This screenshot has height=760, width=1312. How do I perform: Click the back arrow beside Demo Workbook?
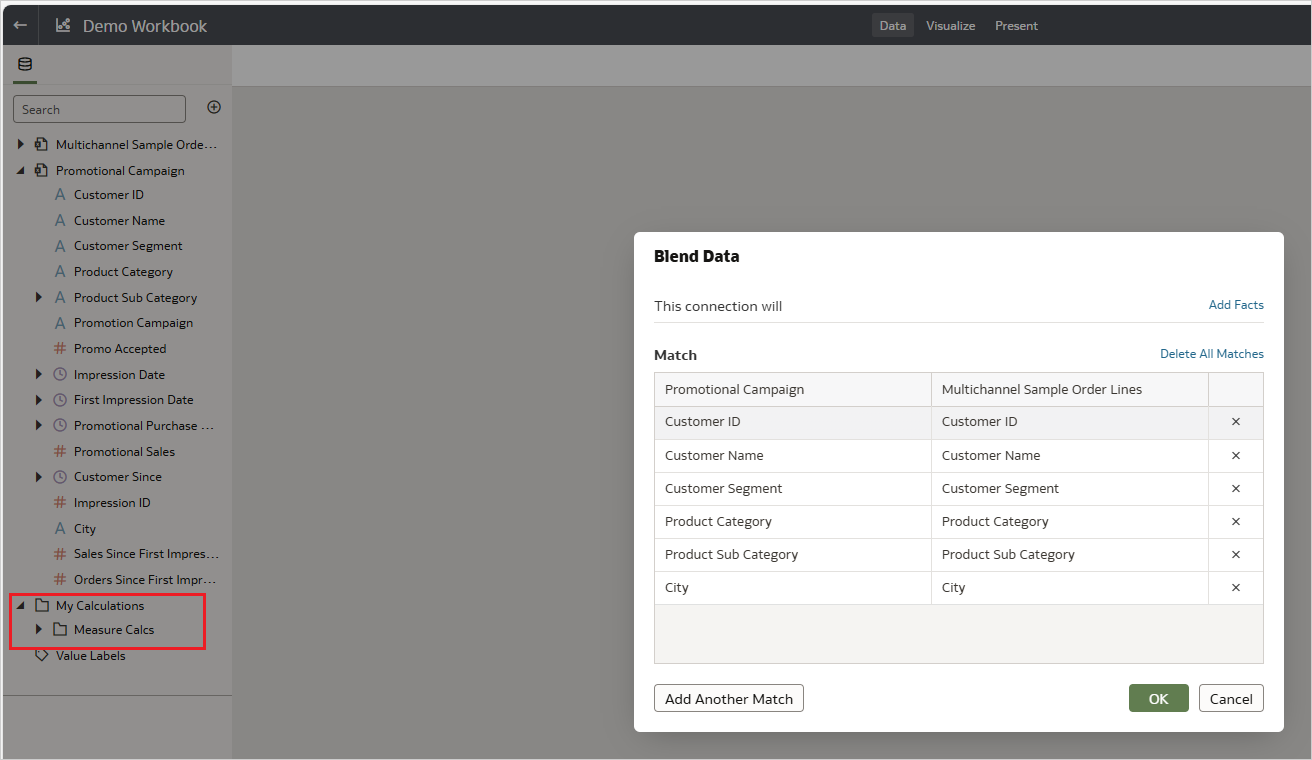click(x=19, y=24)
